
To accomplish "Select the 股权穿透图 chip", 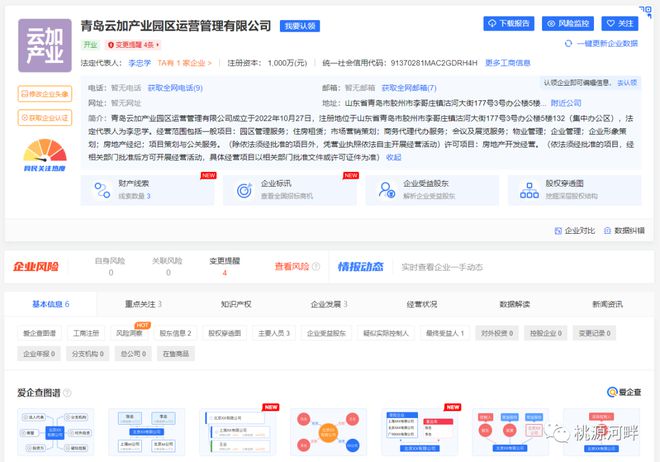I will 224,333.
